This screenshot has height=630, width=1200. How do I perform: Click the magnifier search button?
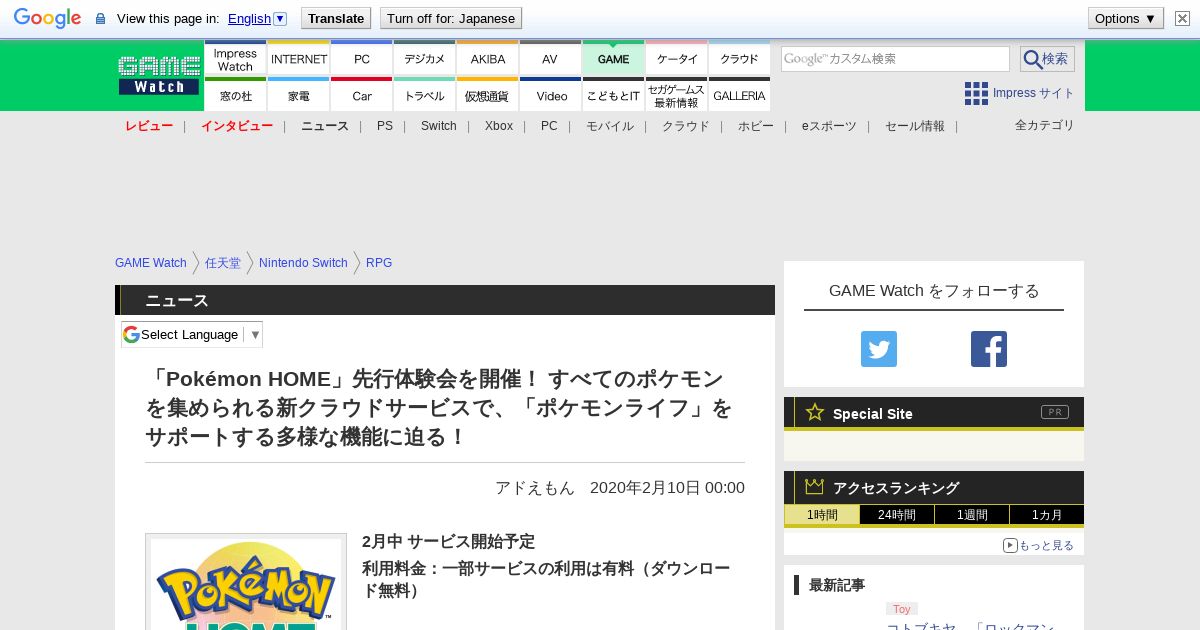pyautogui.click(x=1047, y=59)
